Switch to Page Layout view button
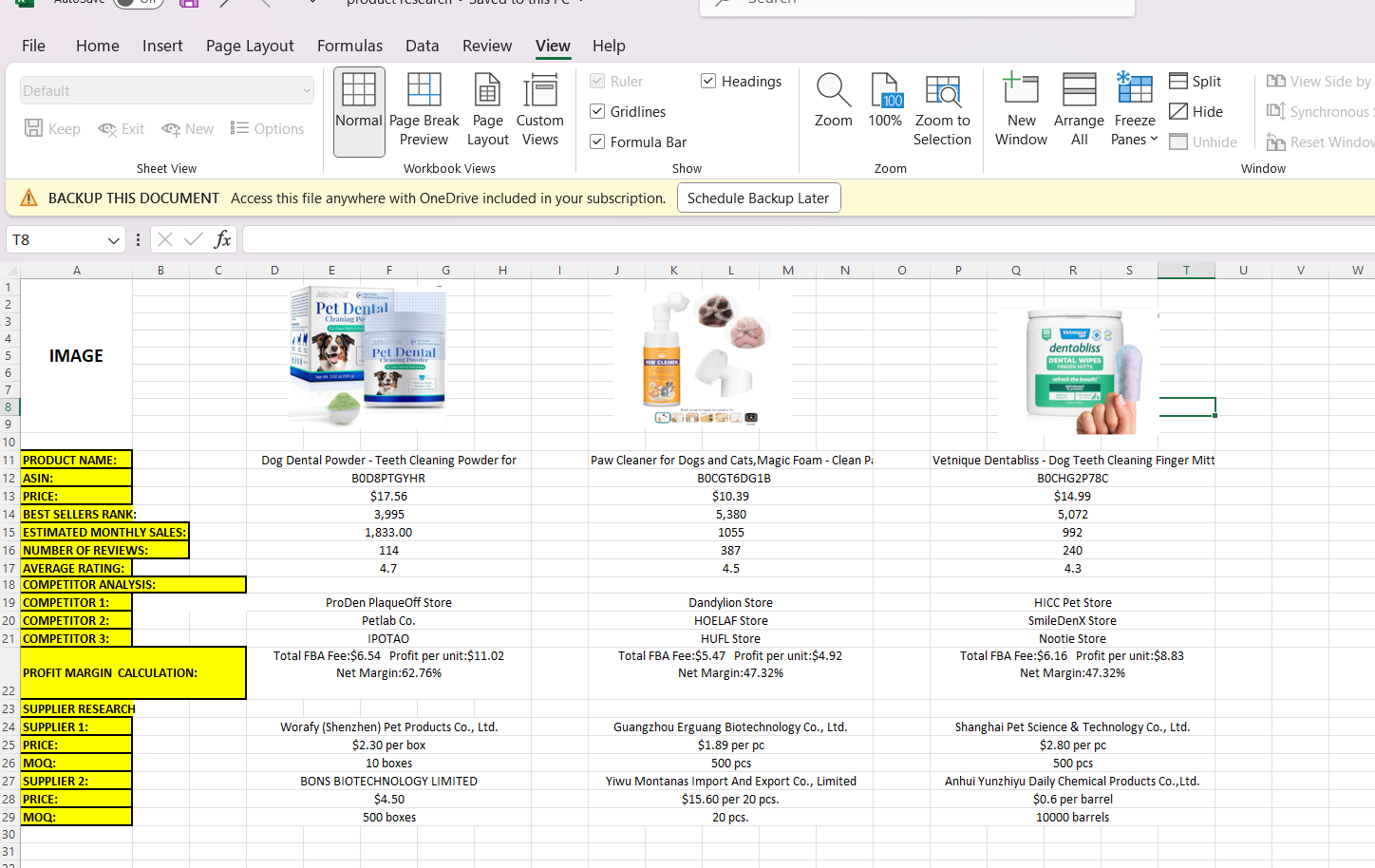Image resolution: width=1375 pixels, height=868 pixels. (x=488, y=111)
